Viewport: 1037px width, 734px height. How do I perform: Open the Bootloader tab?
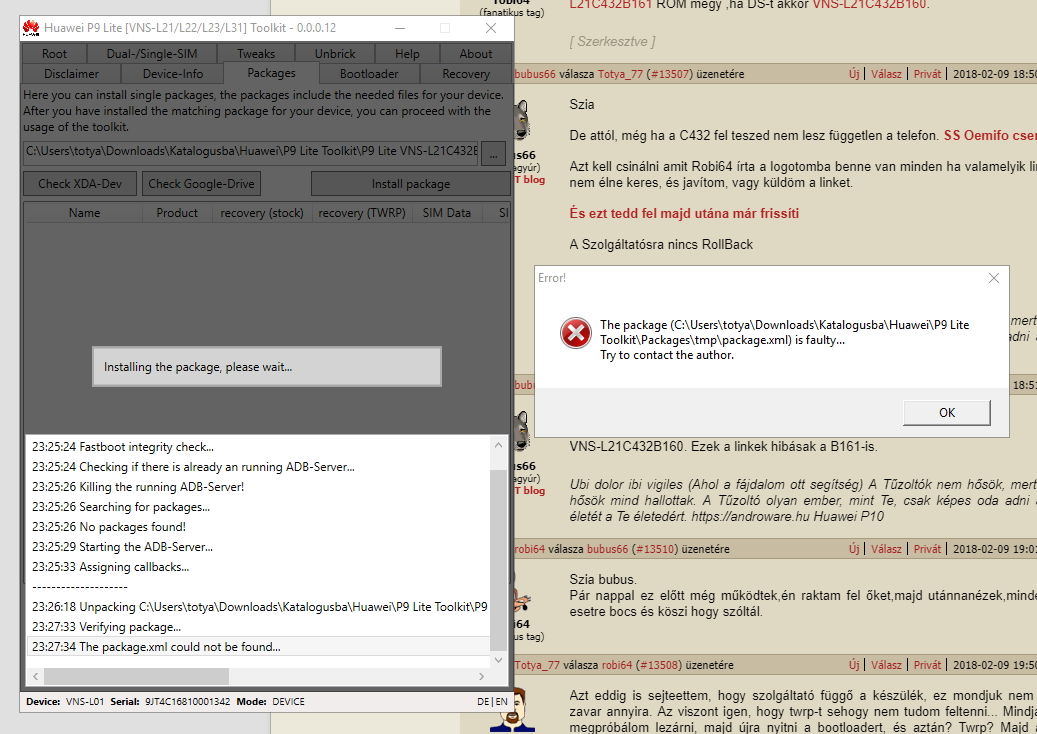[369, 73]
